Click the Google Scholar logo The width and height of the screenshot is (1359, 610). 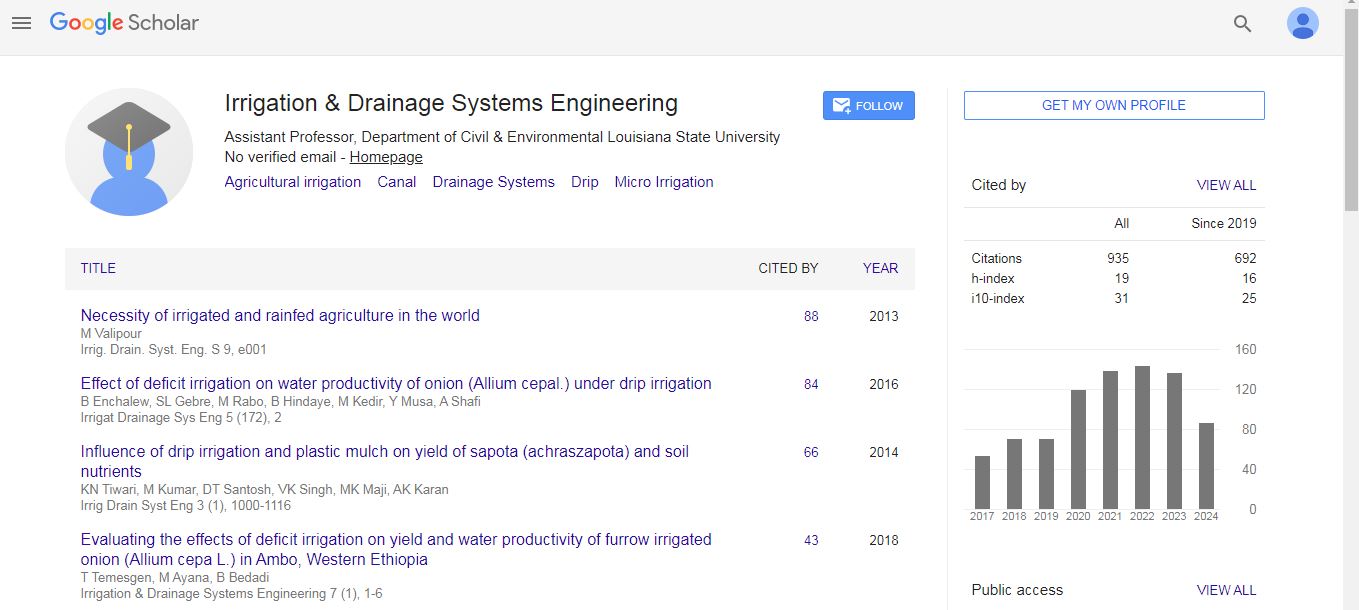click(x=124, y=23)
